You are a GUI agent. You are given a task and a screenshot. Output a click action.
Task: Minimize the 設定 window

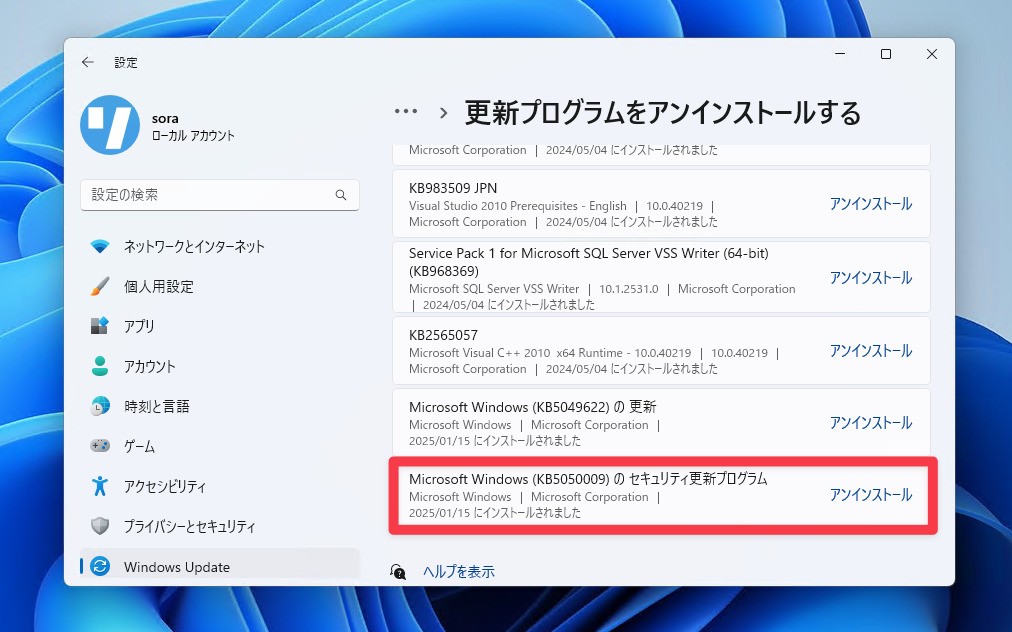pos(840,54)
